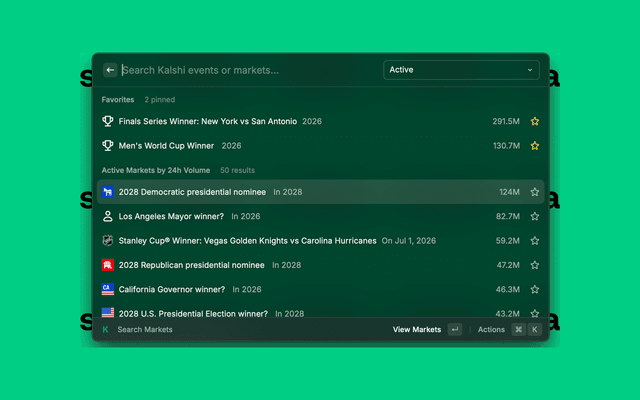Unpin Finals Series Winner favorite star
The width and height of the screenshot is (640, 400).
tap(535, 121)
